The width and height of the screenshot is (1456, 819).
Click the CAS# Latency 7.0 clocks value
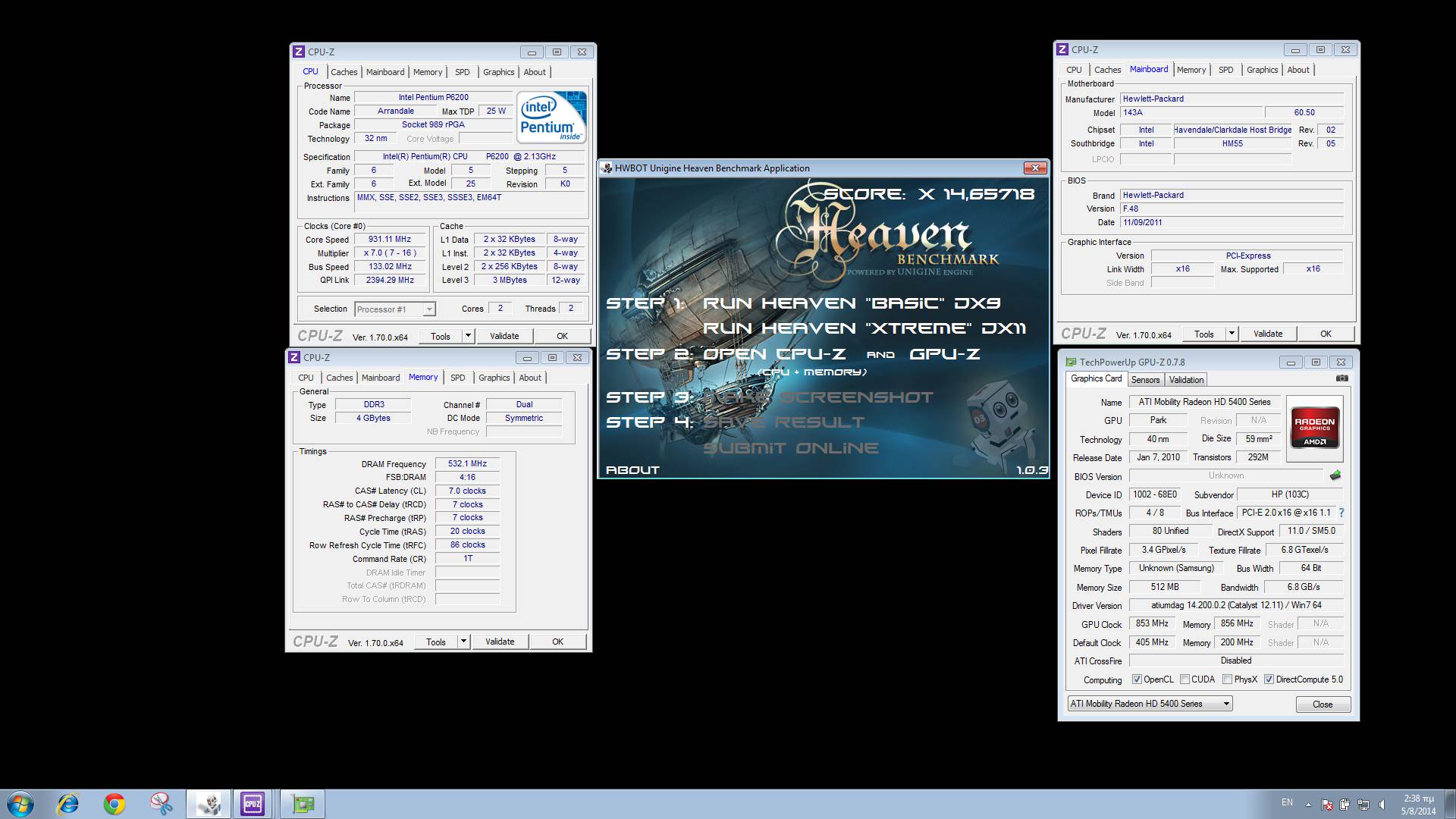pos(467,491)
